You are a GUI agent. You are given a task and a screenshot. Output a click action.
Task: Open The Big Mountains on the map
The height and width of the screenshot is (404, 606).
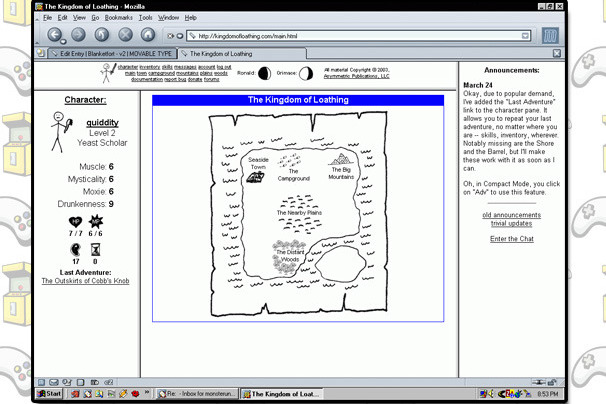341,166
